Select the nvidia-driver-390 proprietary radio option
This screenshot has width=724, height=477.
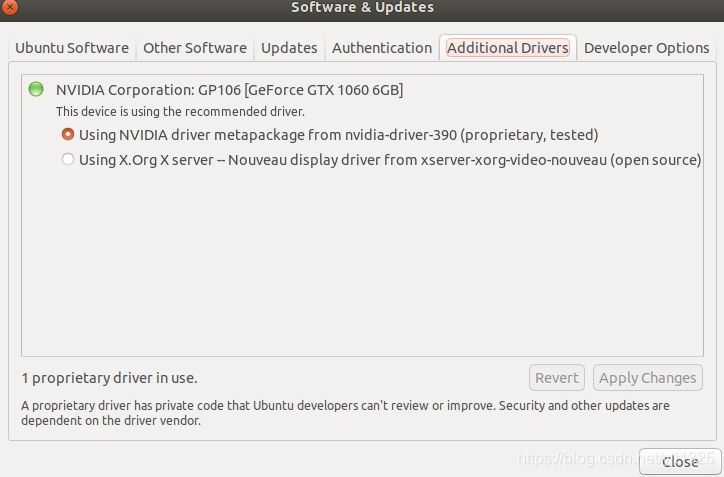[68, 134]
